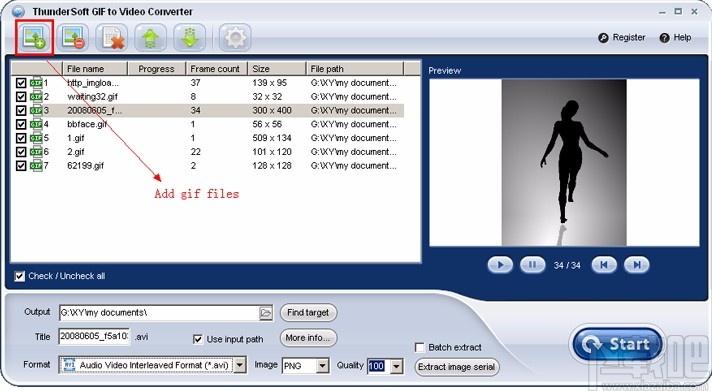Image resolution: width=712 pixels, height=391 pixels.
Task: Move selected file up with green arrow
Action: coord(150,38)
